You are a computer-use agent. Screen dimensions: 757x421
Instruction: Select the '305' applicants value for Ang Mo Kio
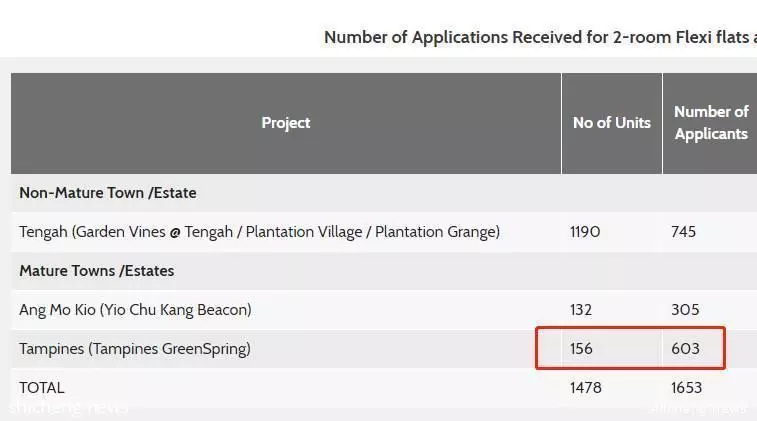(x=685, y=310)
